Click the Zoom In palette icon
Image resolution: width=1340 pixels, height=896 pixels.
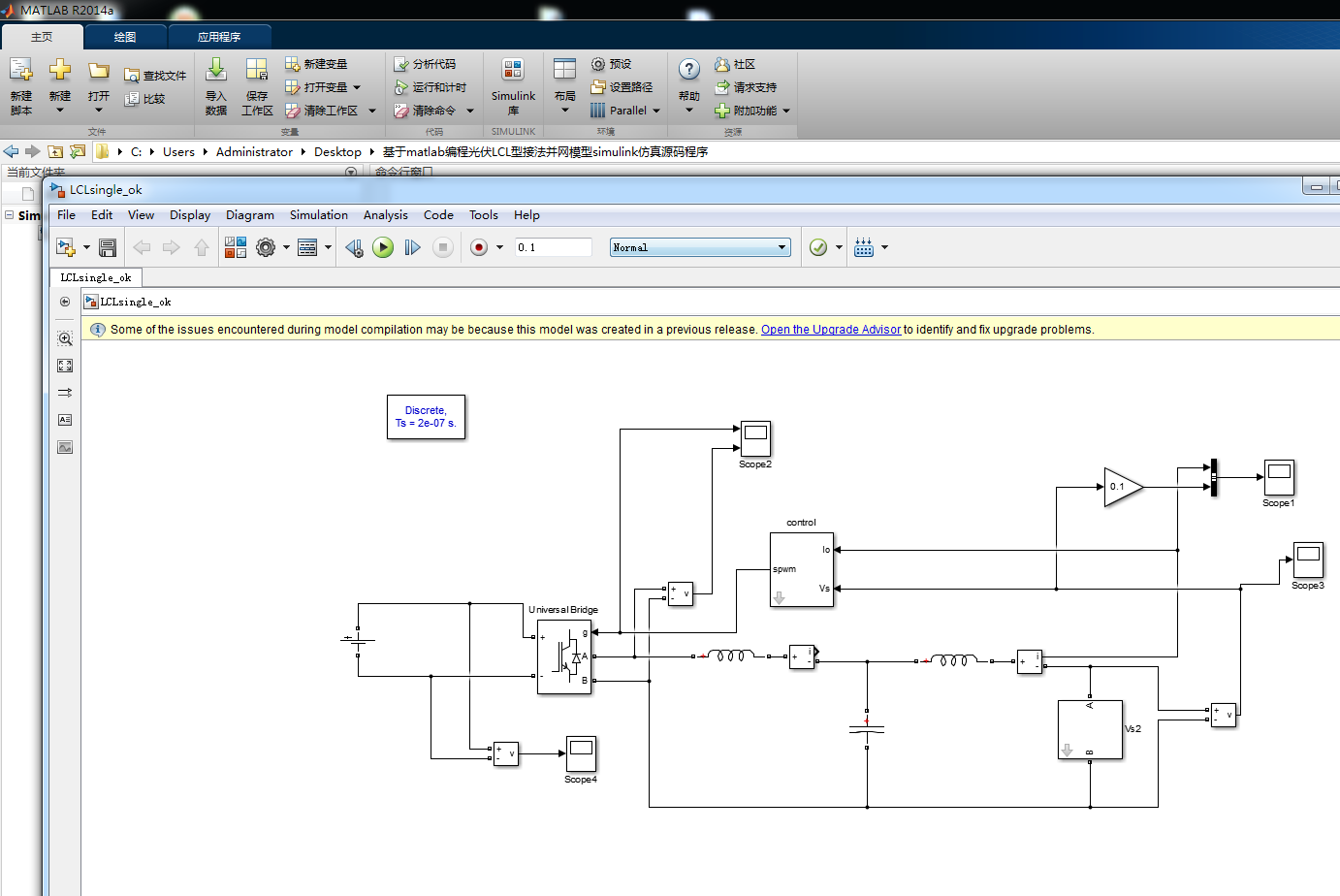tap(65, 338)
